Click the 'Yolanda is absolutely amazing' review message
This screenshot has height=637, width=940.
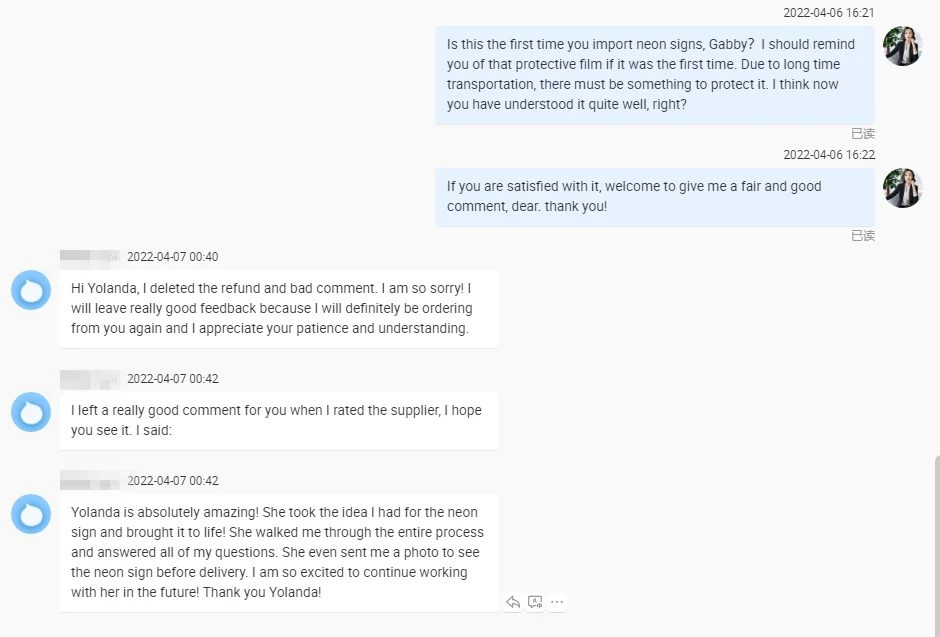278,552
